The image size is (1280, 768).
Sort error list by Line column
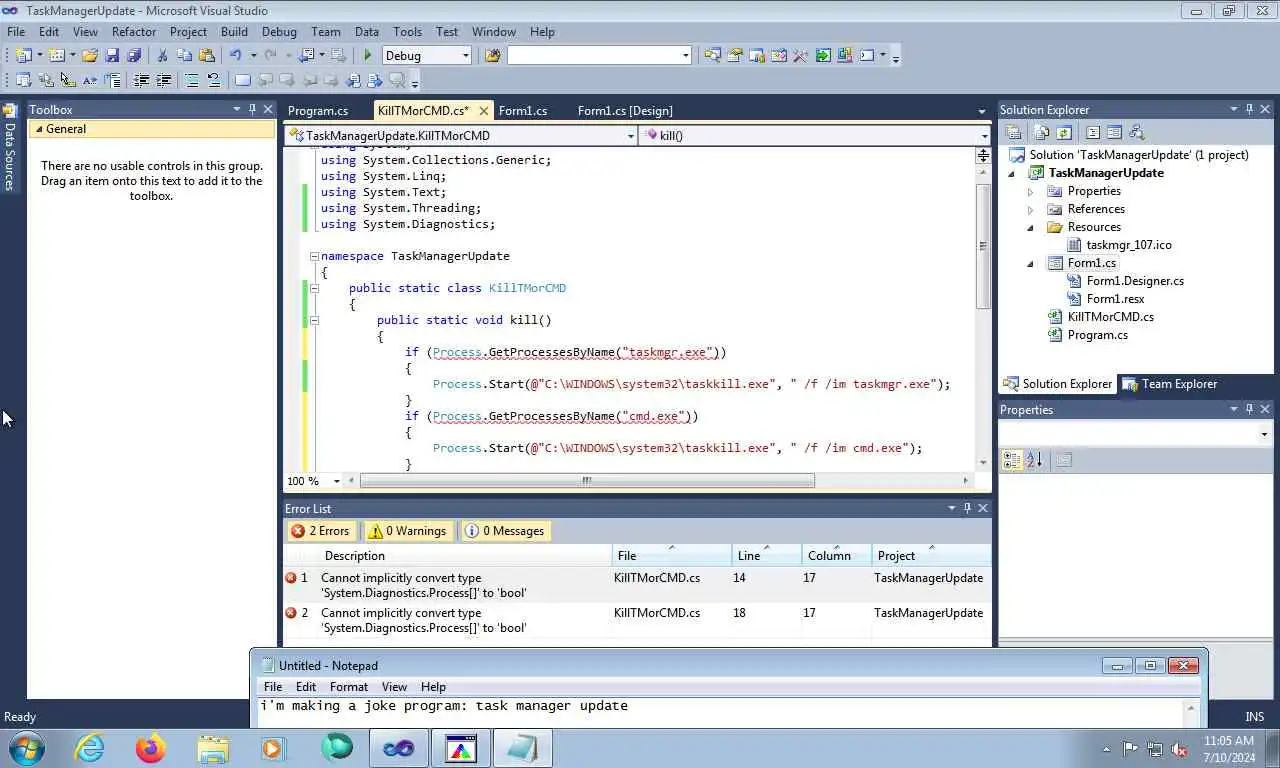tap(767, 556)
